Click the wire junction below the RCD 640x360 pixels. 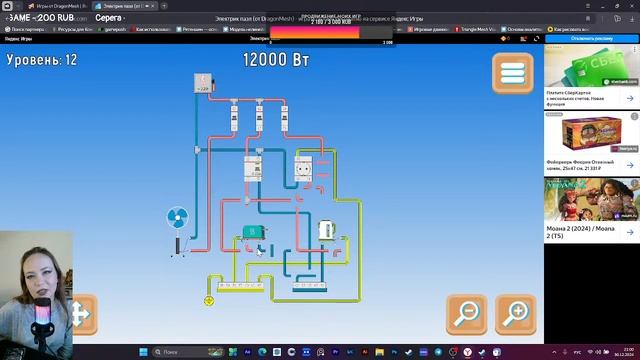pyautogui.click(x=247, y=200)
